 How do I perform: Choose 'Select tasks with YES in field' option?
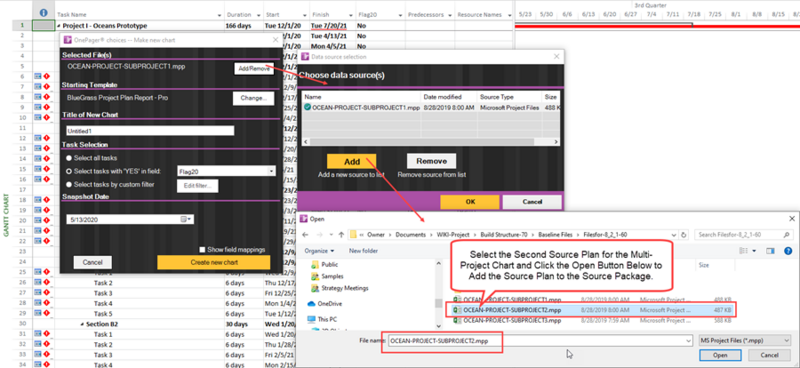point(69,171)
